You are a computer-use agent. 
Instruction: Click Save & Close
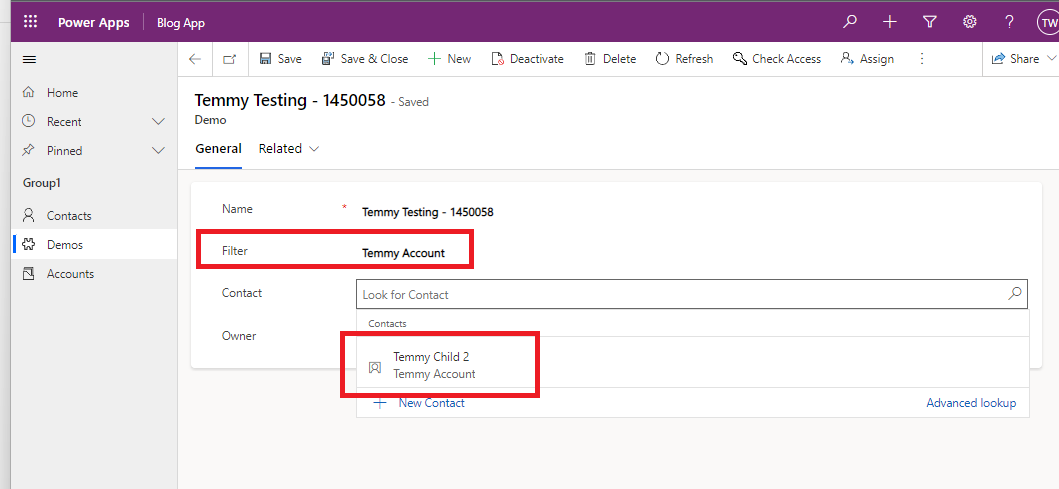[365, 59]
